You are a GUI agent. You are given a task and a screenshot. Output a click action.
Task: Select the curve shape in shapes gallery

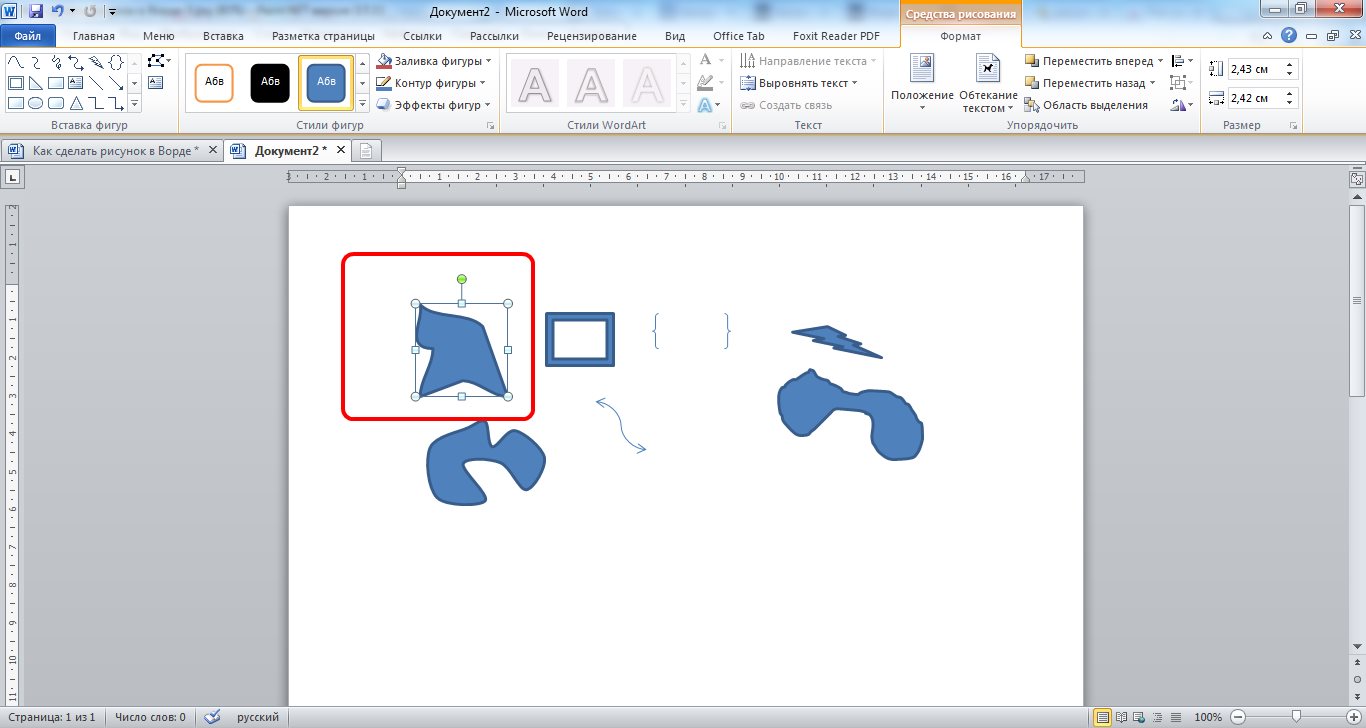click(16, 62)
